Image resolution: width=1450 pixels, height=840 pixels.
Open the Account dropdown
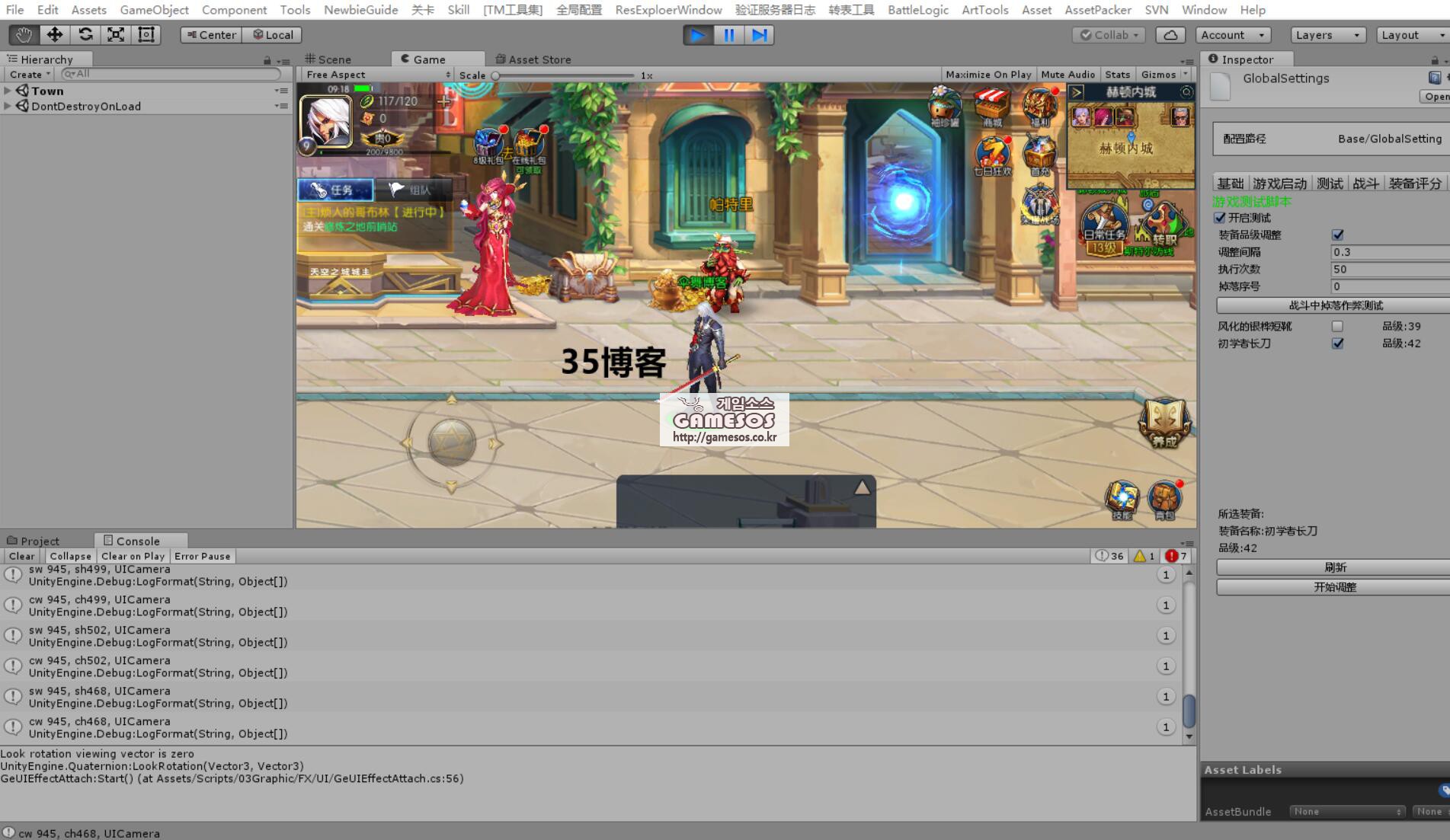(1233, 35)
